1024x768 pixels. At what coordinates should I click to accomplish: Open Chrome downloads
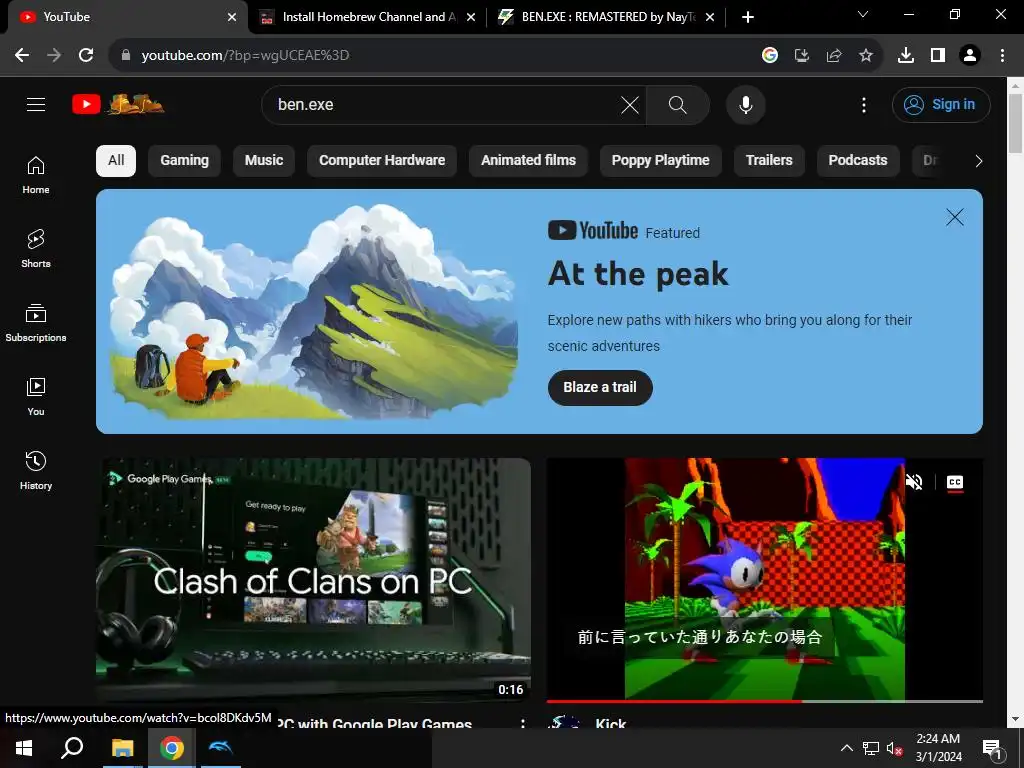906,56
